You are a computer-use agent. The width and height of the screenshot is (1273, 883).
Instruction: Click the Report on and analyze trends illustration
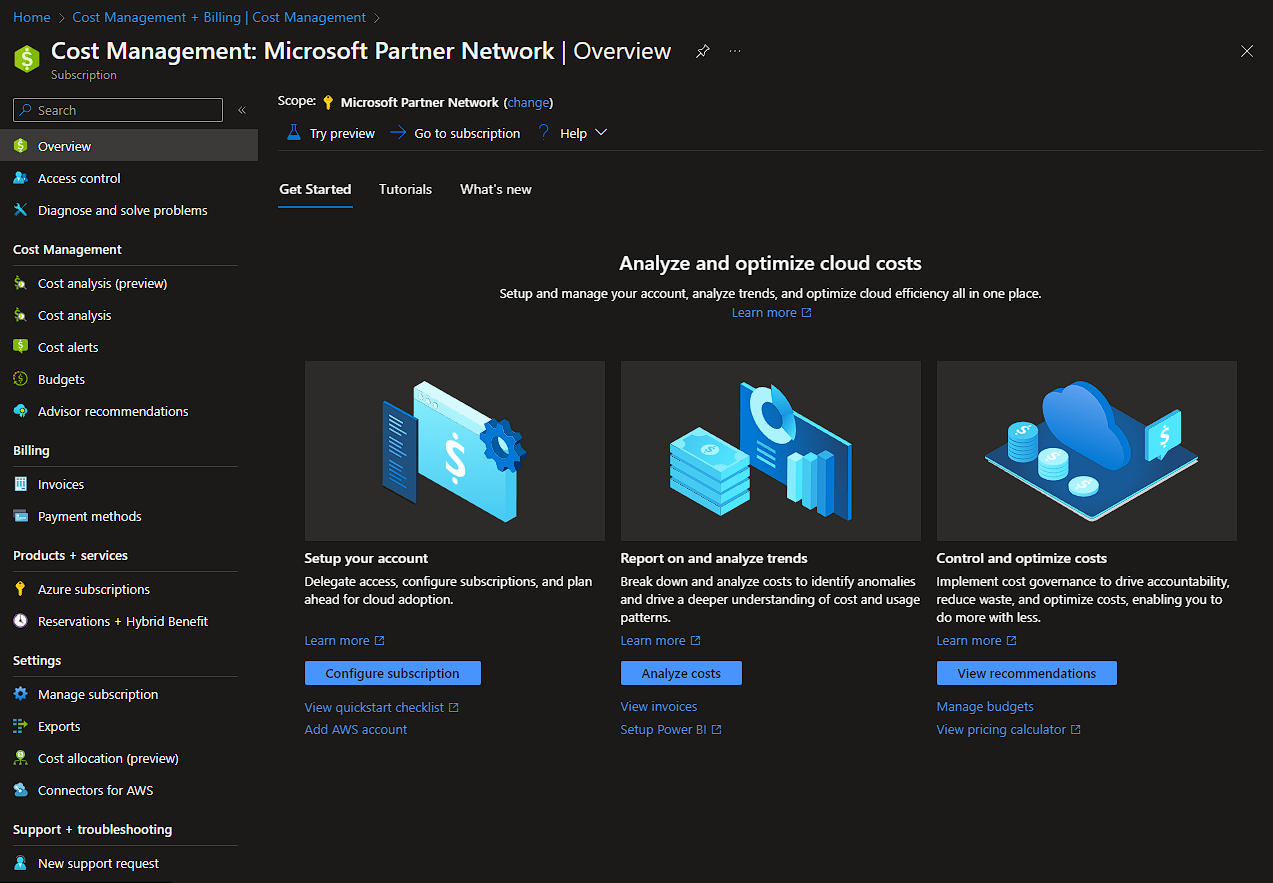tap(771, 451)
